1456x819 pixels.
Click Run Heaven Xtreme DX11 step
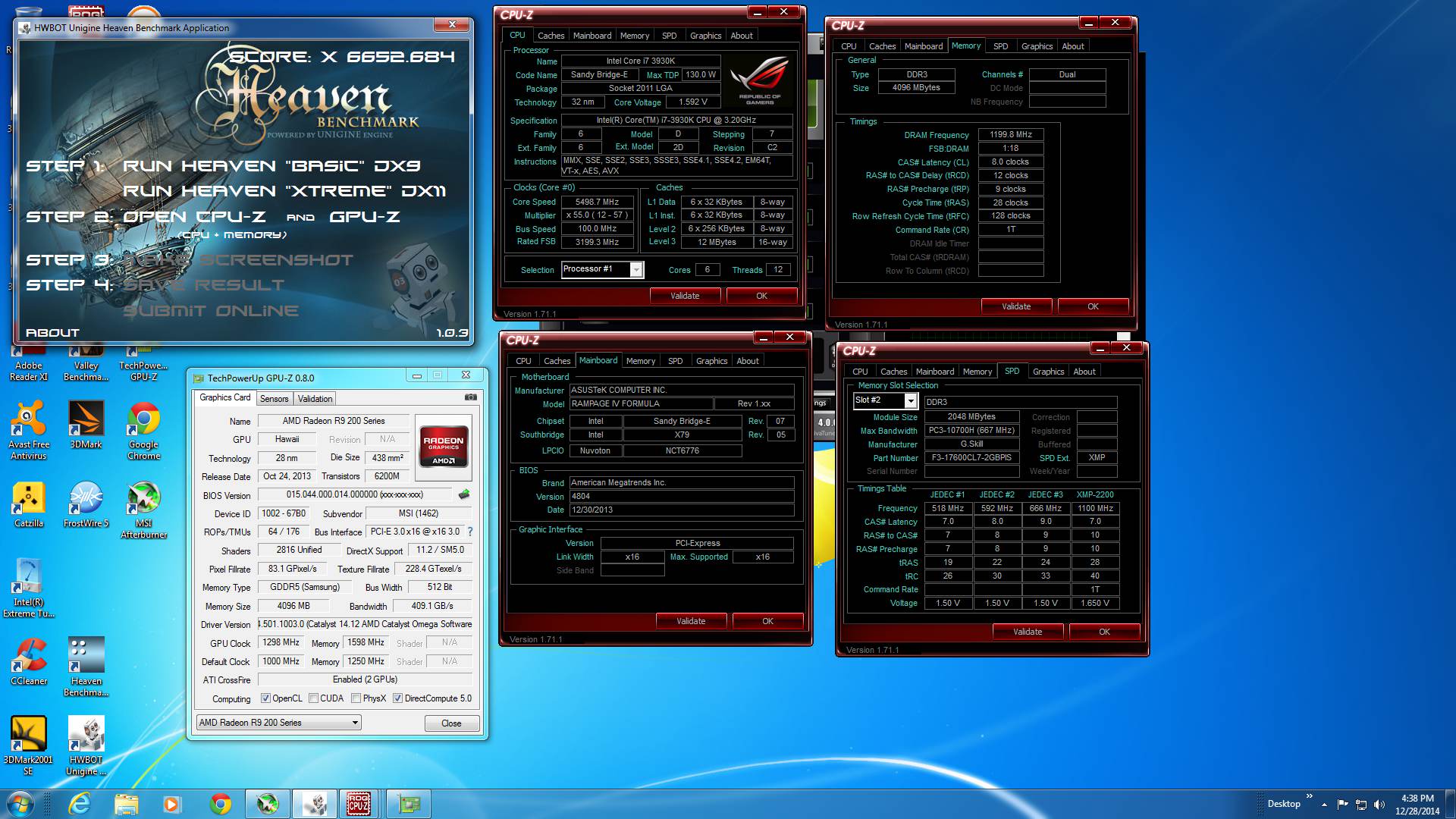pyautogui.click(x=284, y=191)
